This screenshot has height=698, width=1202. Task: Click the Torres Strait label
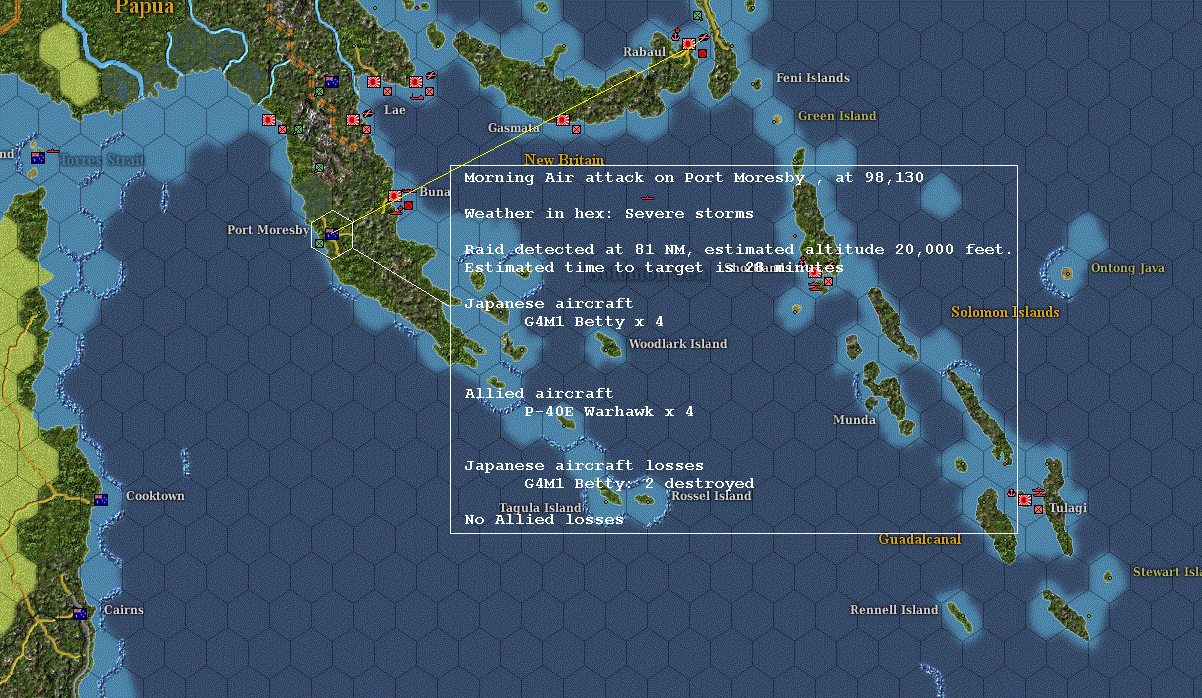(x=101, y=160)
